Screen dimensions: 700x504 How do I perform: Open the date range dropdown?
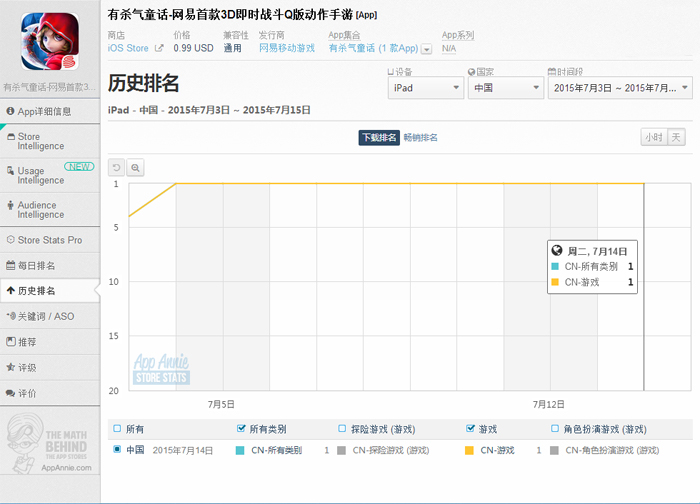coord(620,88)
